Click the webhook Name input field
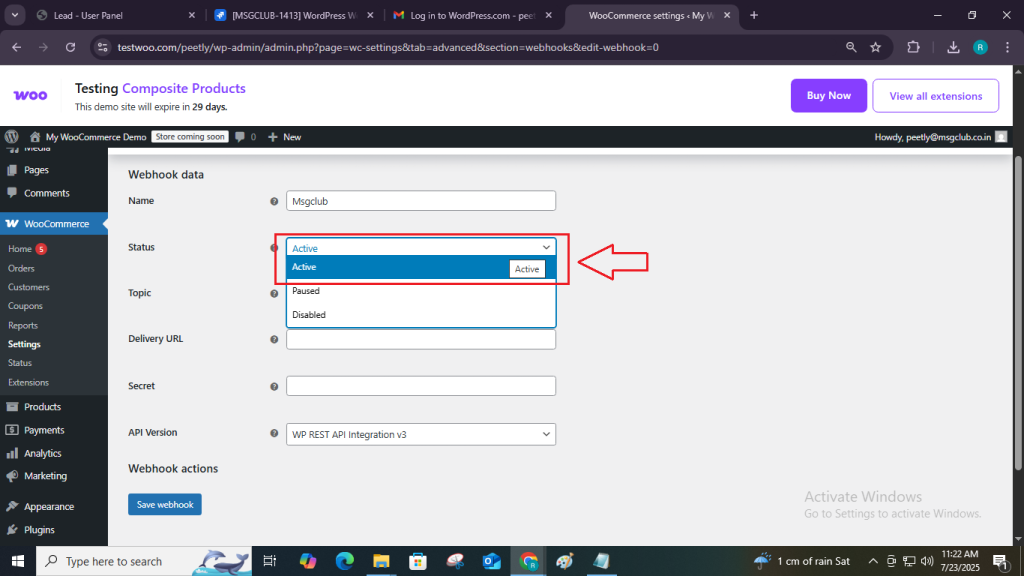 point(421,200)
